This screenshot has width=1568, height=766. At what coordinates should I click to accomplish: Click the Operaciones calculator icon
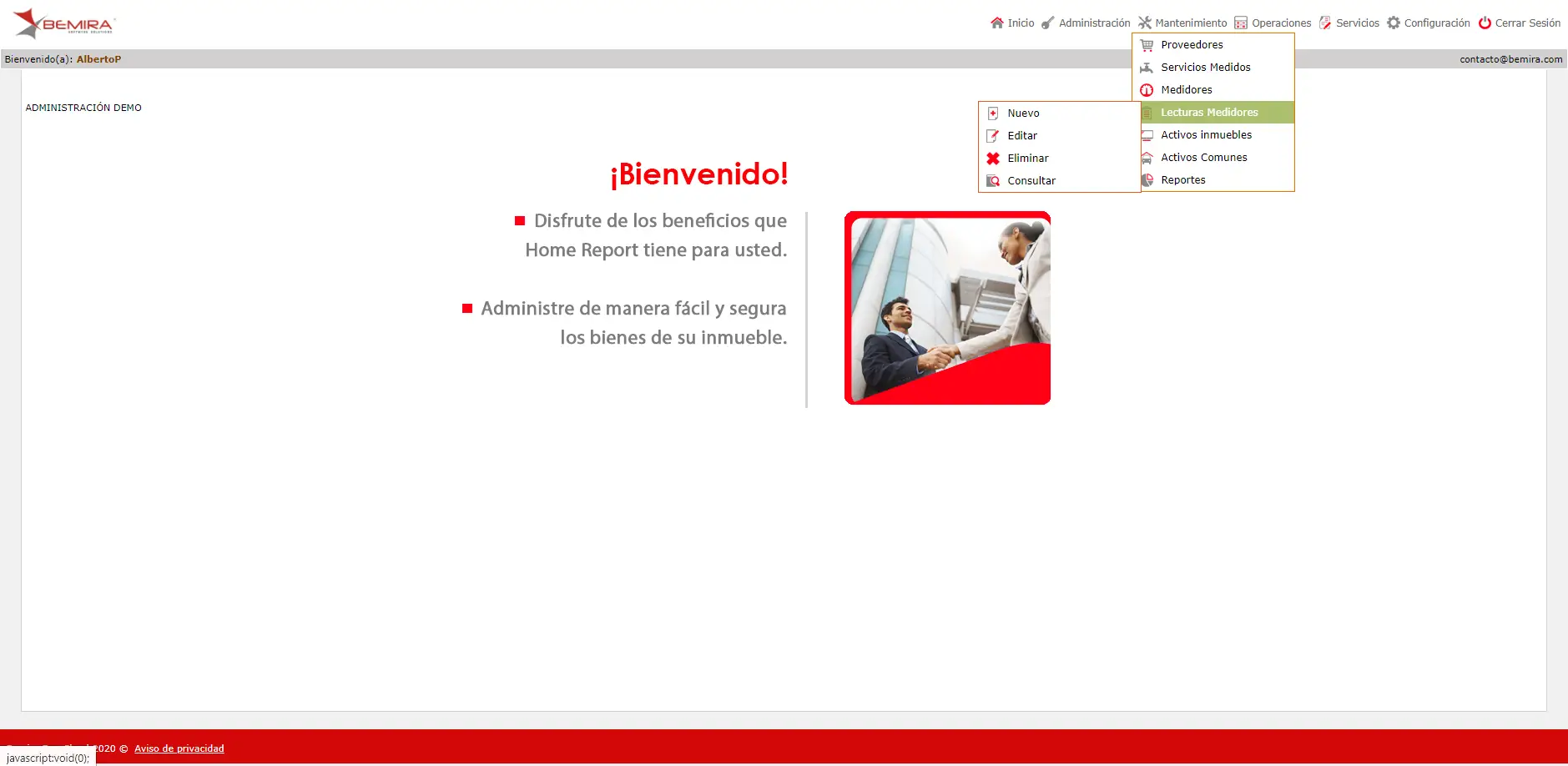(1241, 23)
